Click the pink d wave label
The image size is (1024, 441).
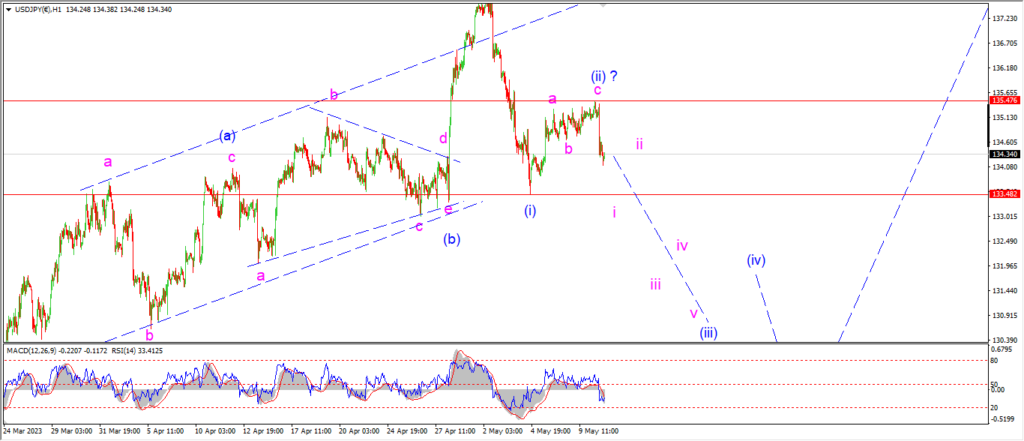pyautogui.click(x=443, y=138)
